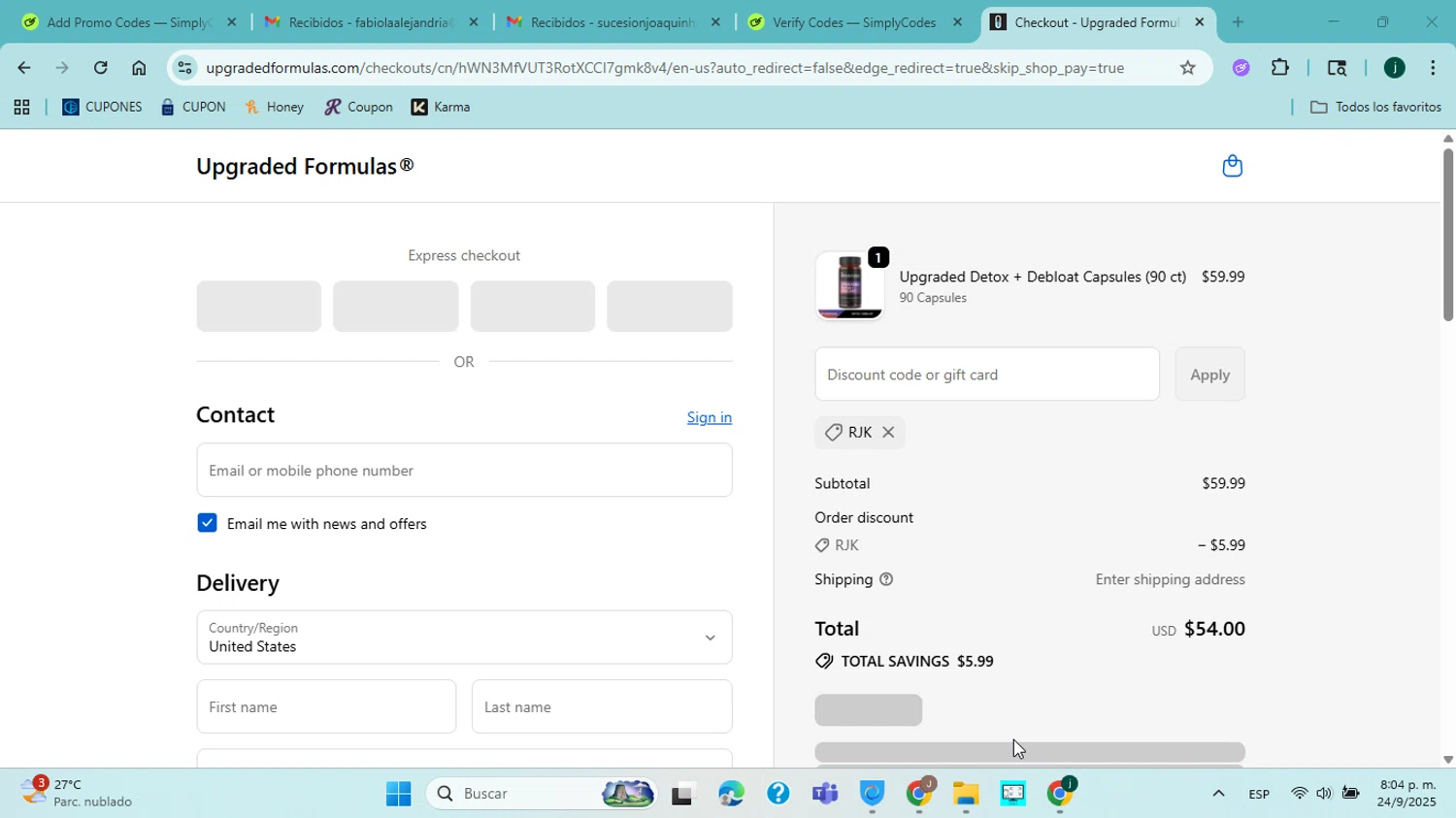Open the shopping bag cart icon
Viewport: 1456px width, 818px height.
click(x=1232, y=166)
